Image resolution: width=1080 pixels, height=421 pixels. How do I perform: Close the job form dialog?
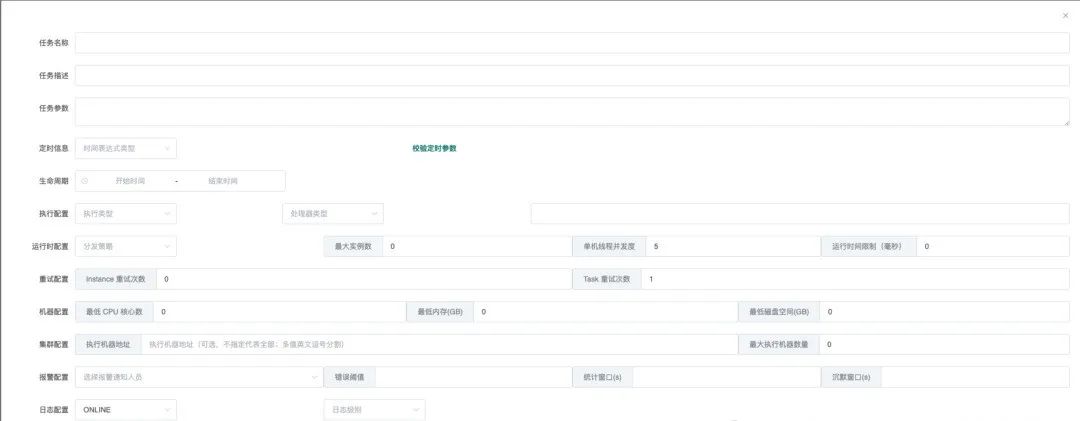1065,15
